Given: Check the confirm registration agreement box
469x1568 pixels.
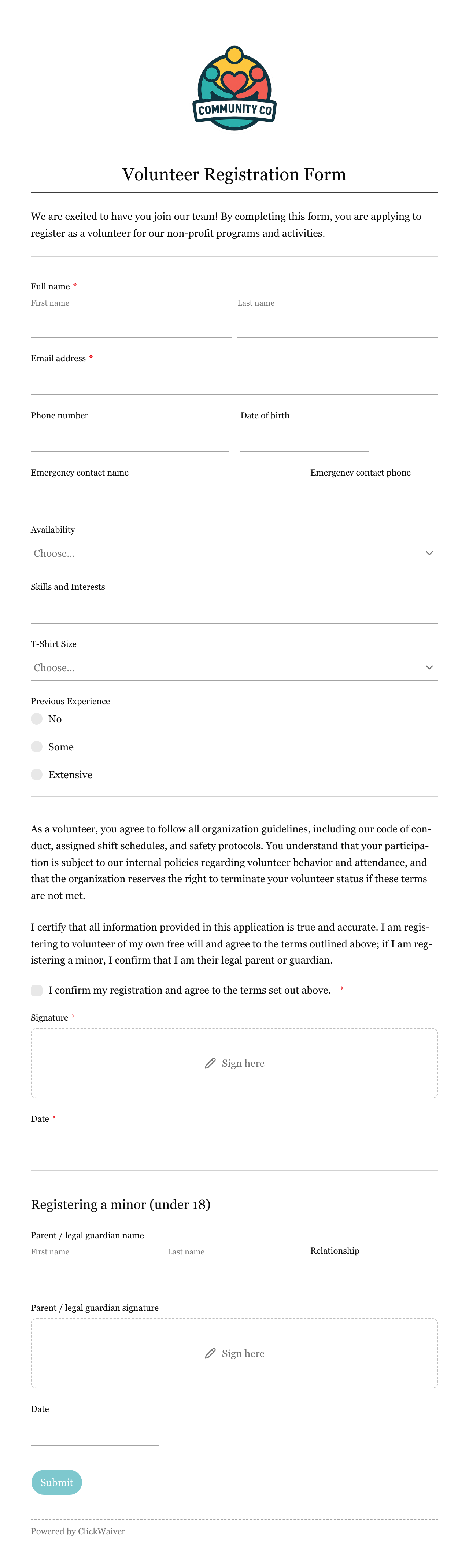Looking at the screenshot, I should (x=37, y=990).
